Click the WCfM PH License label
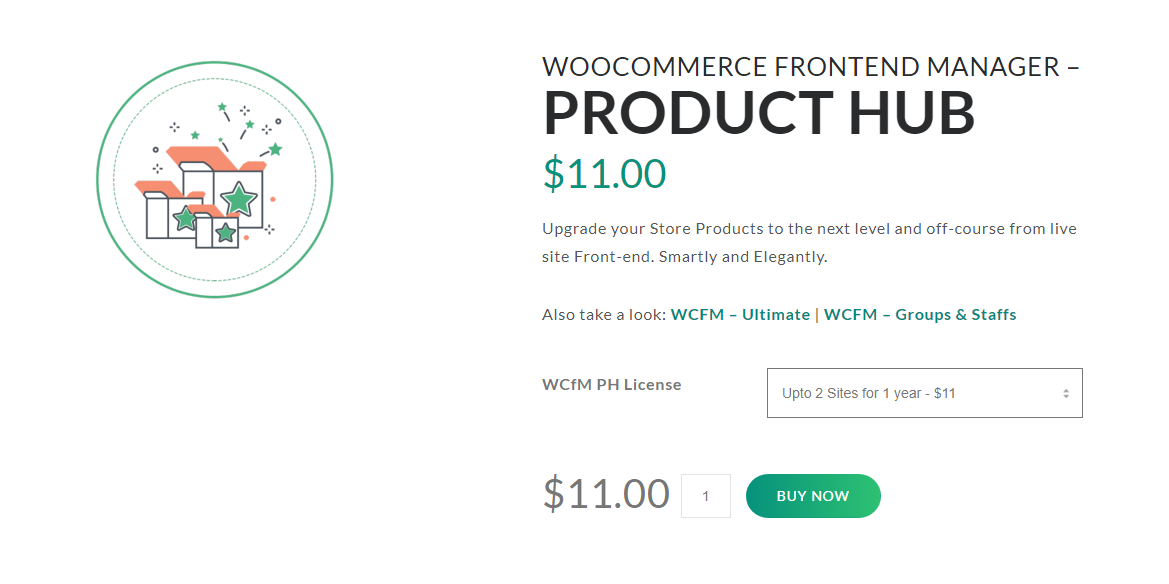Screen dimensions: 1169x584 pos(611,385)
